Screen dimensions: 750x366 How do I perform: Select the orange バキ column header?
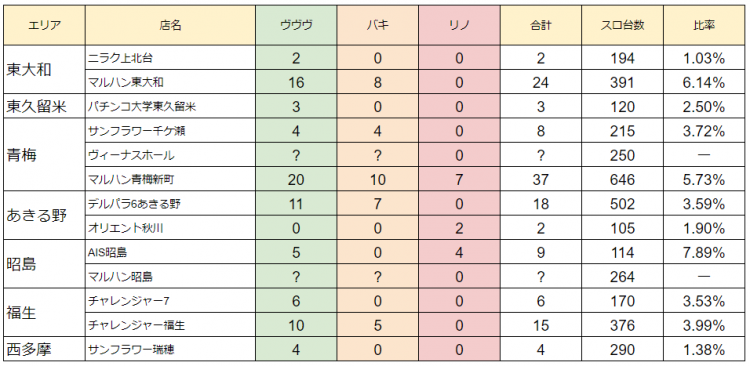(378, 26)
